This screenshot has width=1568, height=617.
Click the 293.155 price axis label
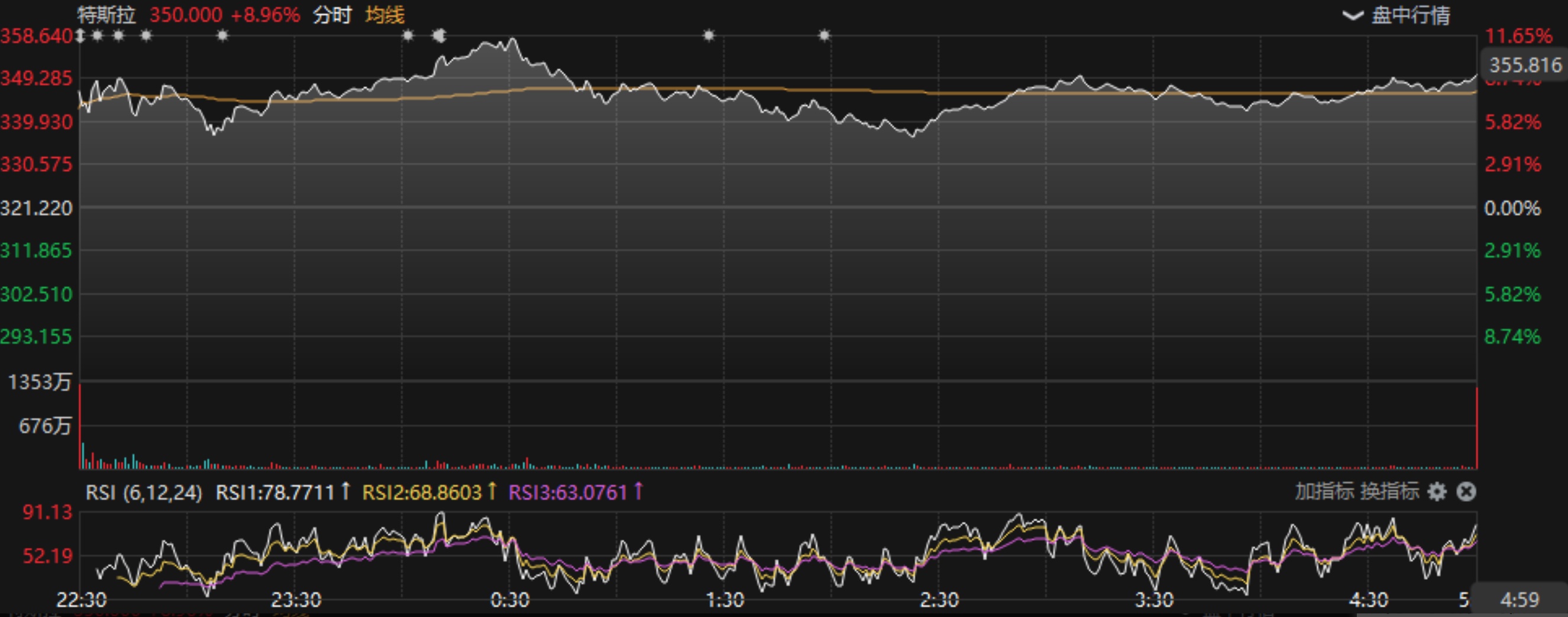click(x=37, y=336)
